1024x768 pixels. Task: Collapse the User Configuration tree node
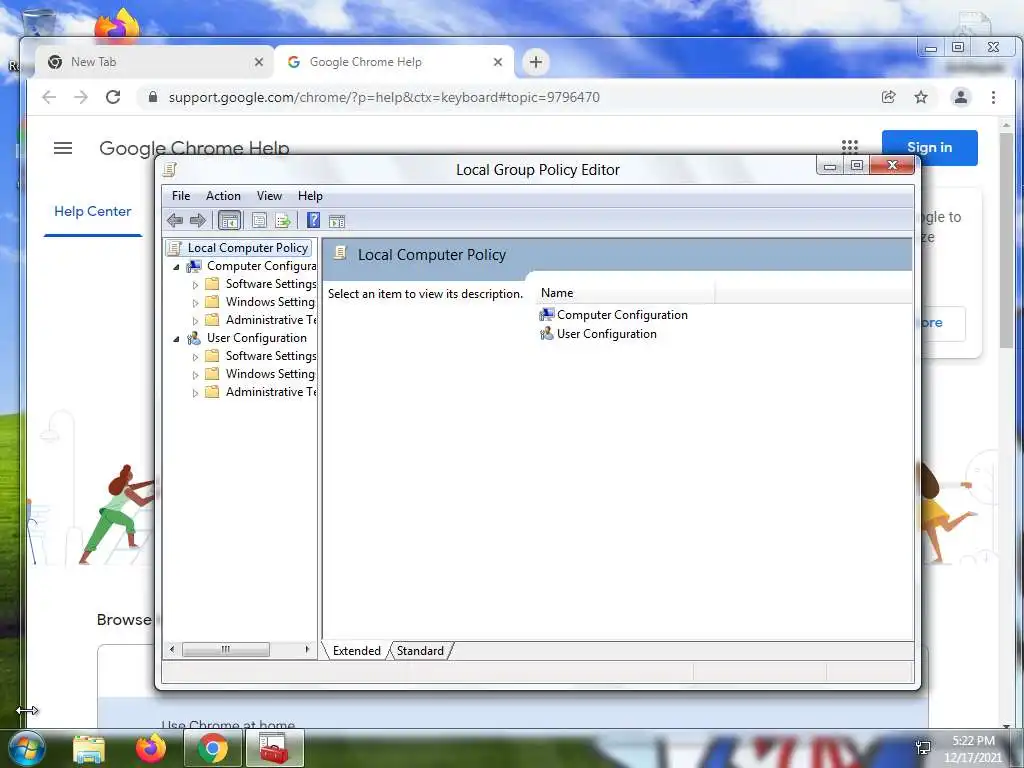[x=176, y=339]
